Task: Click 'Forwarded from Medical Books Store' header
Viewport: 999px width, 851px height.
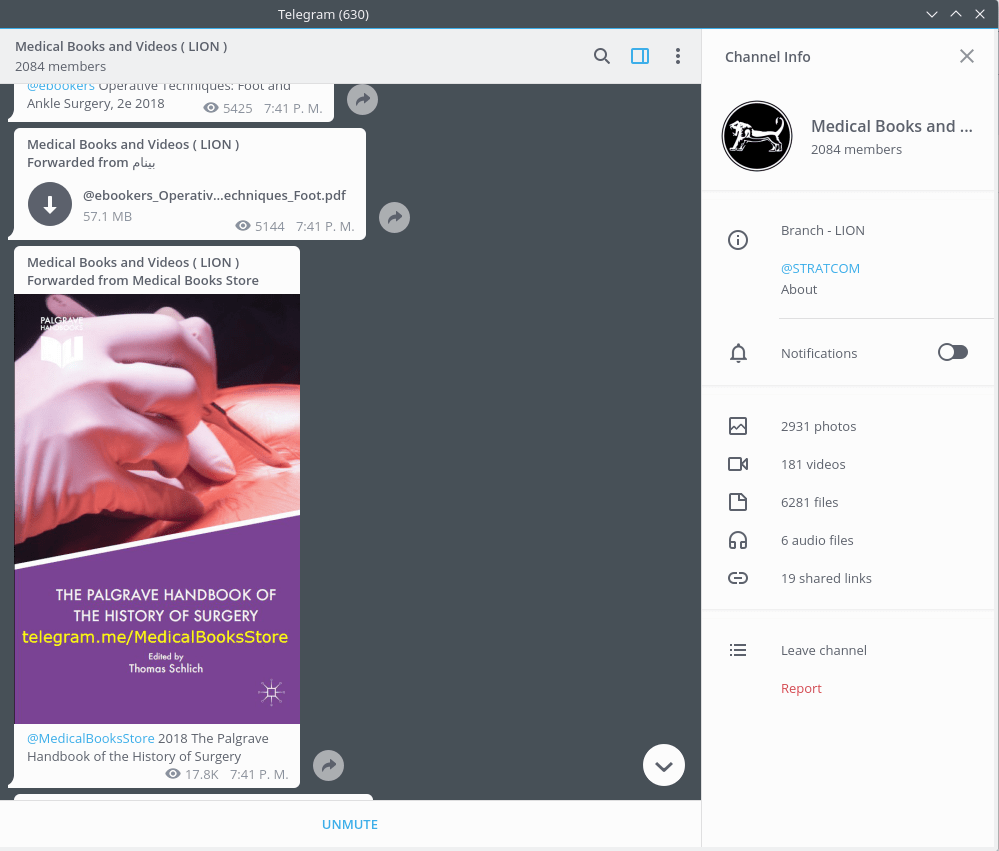Action: [143, 280]
